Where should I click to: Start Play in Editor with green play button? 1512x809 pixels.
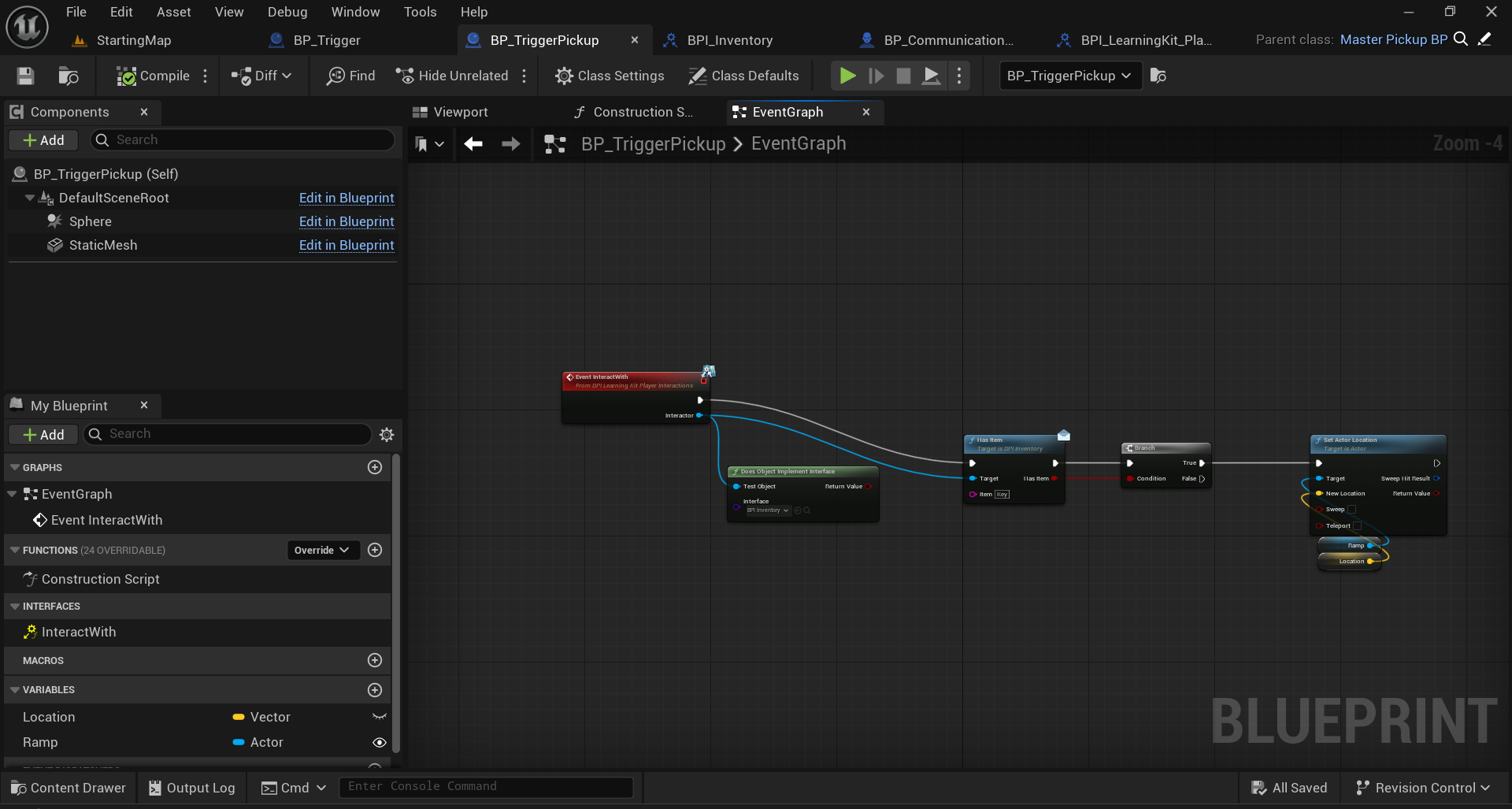coord(847,76)
